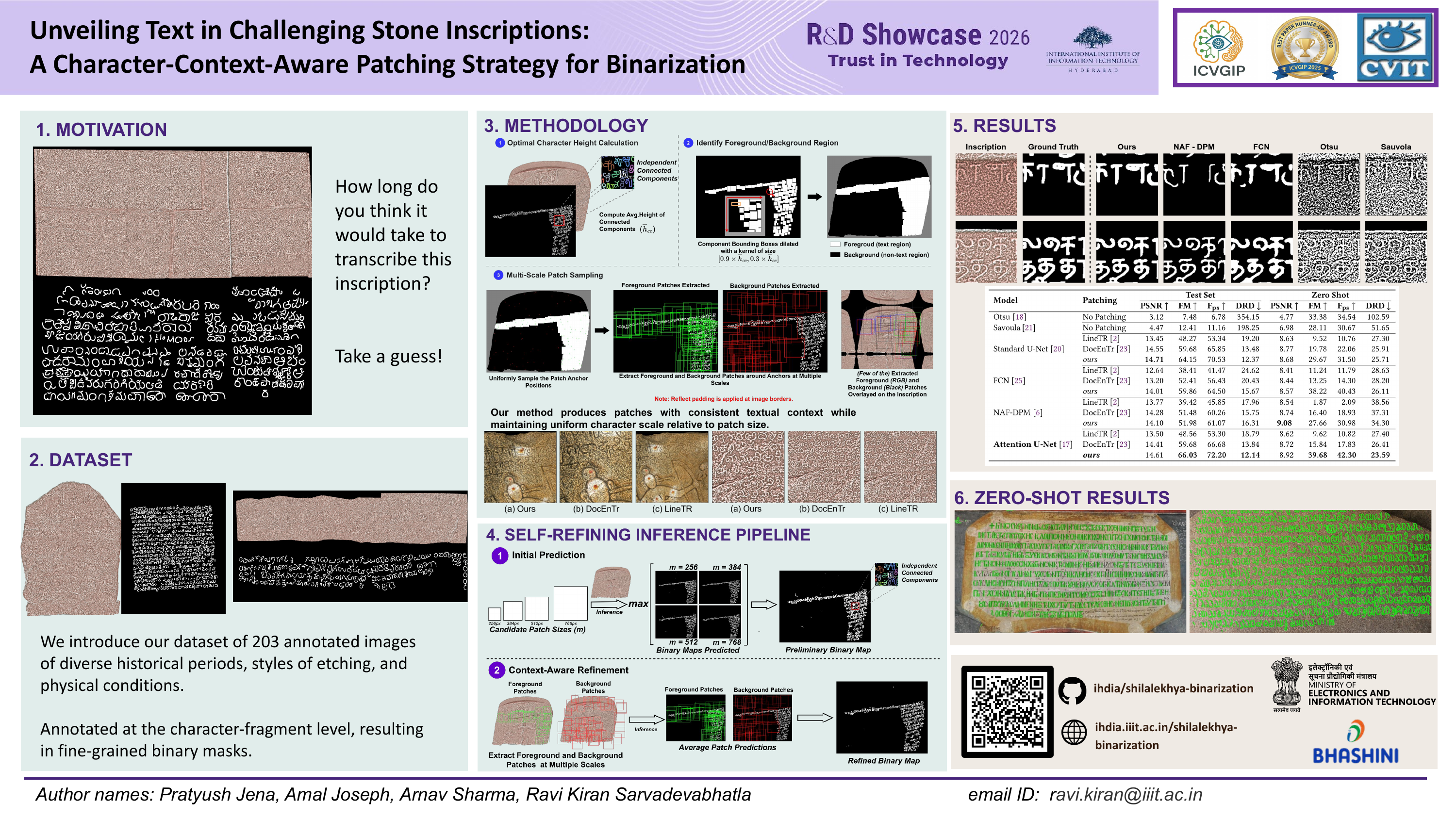This screenshot has width=1456, height=819.
Task: Click the QR code image
Action: click(x=1007, y=711)
